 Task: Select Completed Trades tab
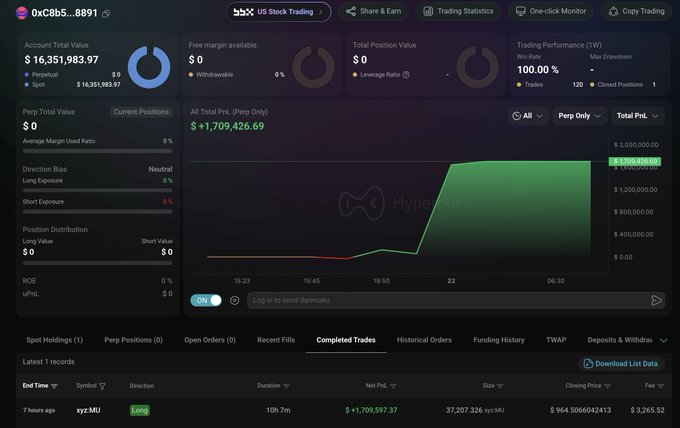pyautogui.click(x=346, y=340)
